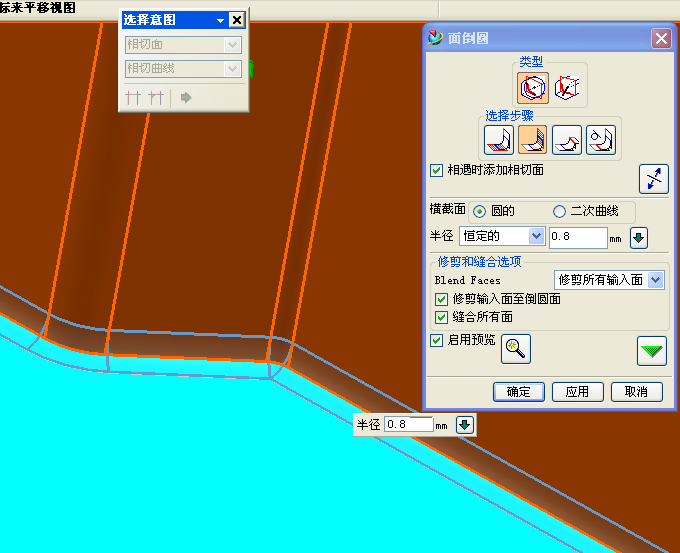The image size is (680, 553).
Task: Click the second chain icon in Selection Intent
Action: click(156, 98)
